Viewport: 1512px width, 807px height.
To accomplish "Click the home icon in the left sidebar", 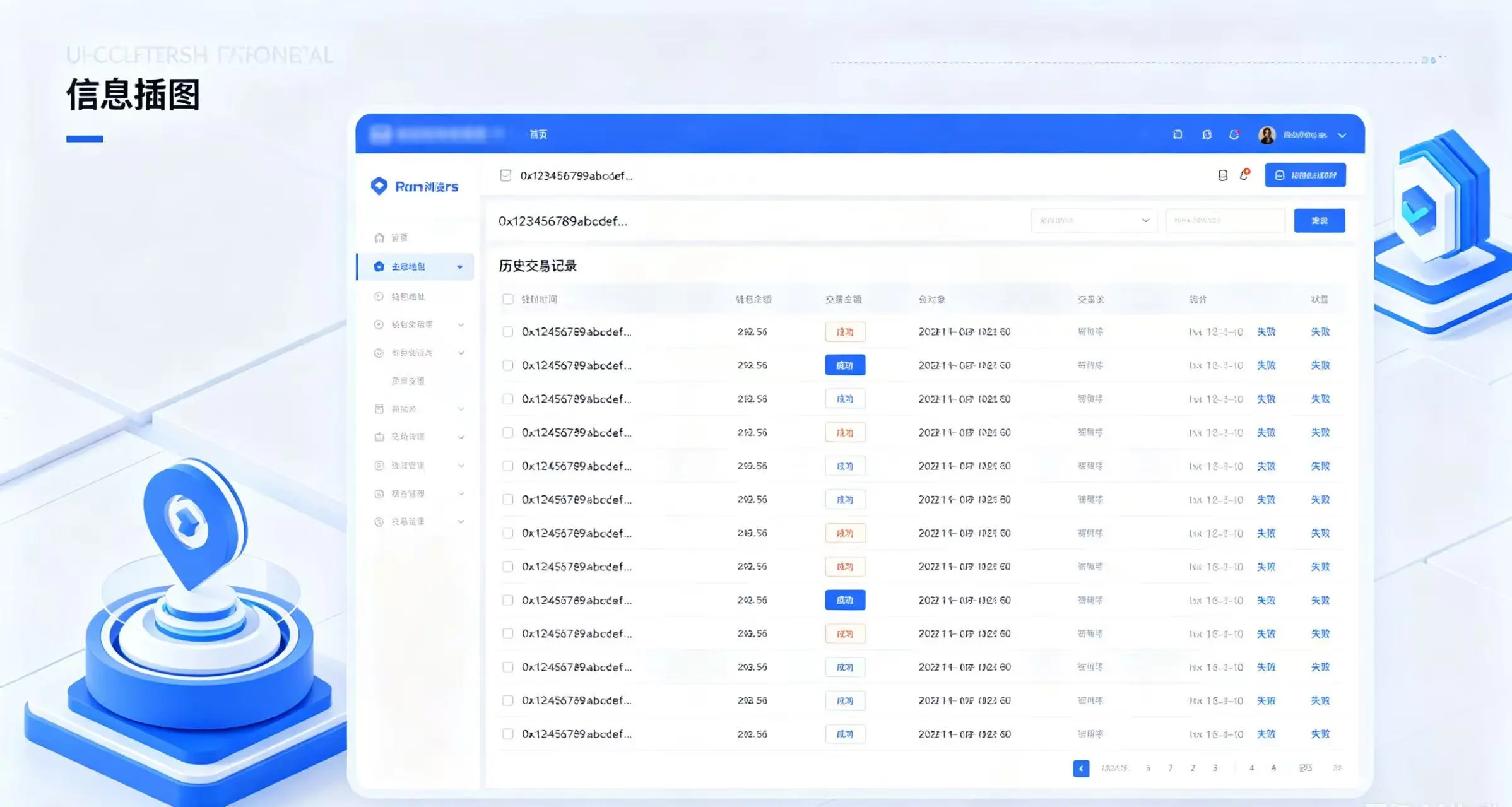I will 379,238.
